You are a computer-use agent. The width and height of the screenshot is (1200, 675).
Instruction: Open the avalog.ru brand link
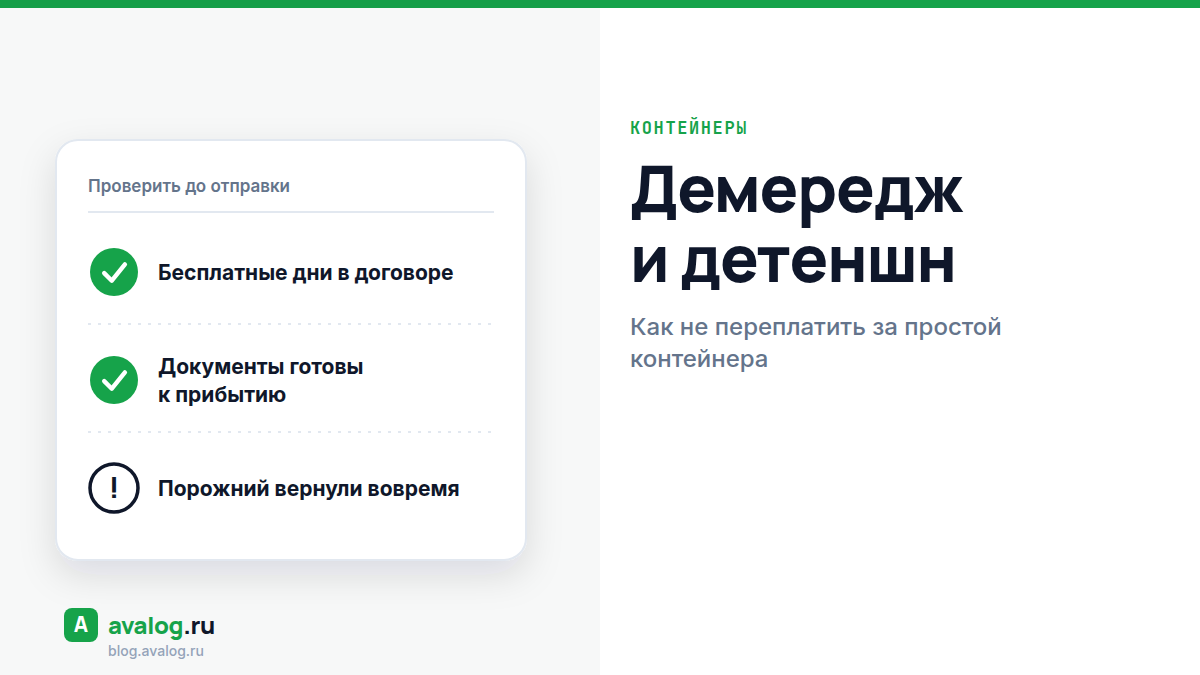coord(161,627)
